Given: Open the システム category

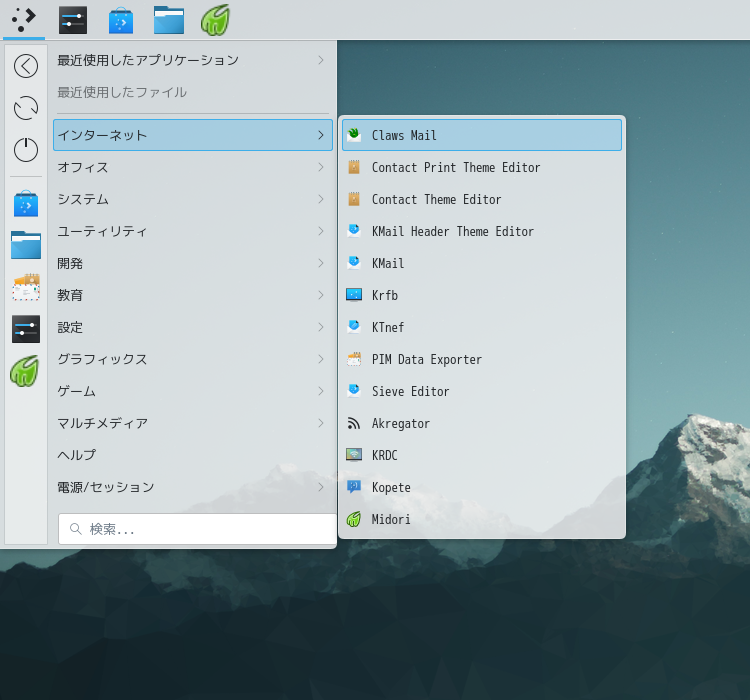Looking at the screenshot, I should 193,199.
